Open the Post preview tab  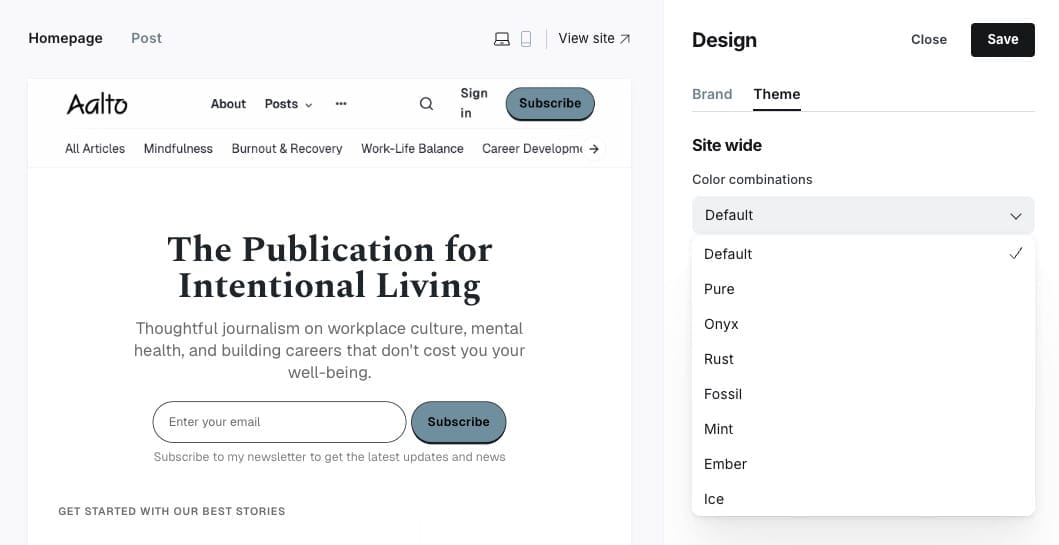(146, 38)
